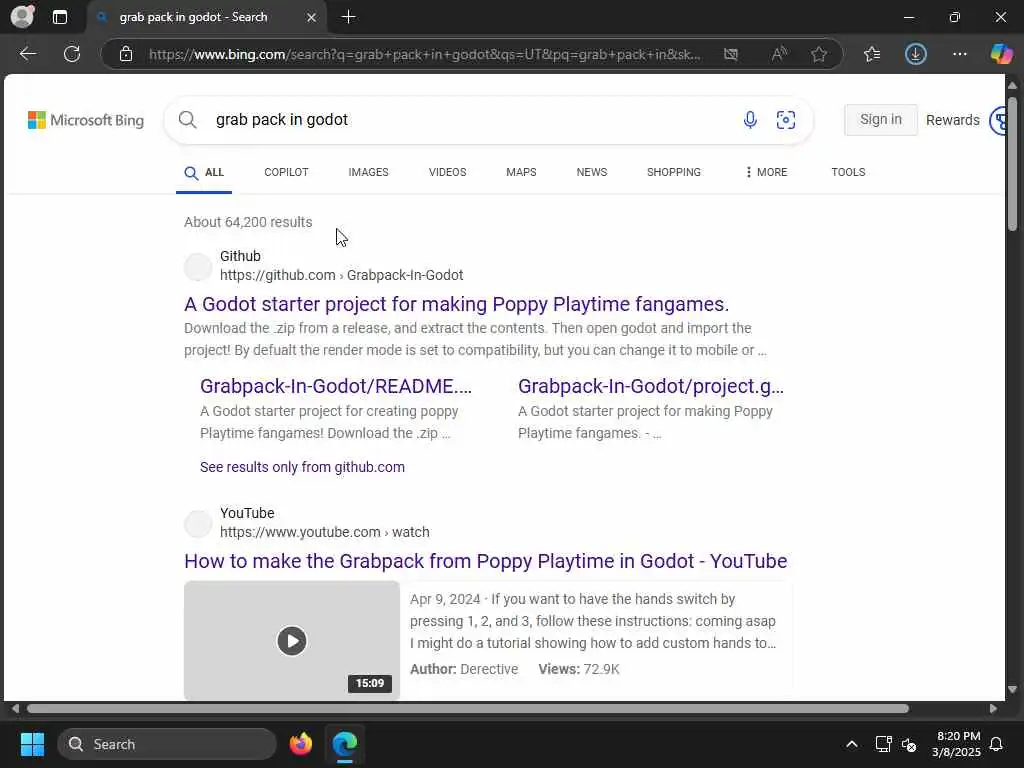Open browser Settings and more menu
1024x768 pixels.
[x=959, y=54]
